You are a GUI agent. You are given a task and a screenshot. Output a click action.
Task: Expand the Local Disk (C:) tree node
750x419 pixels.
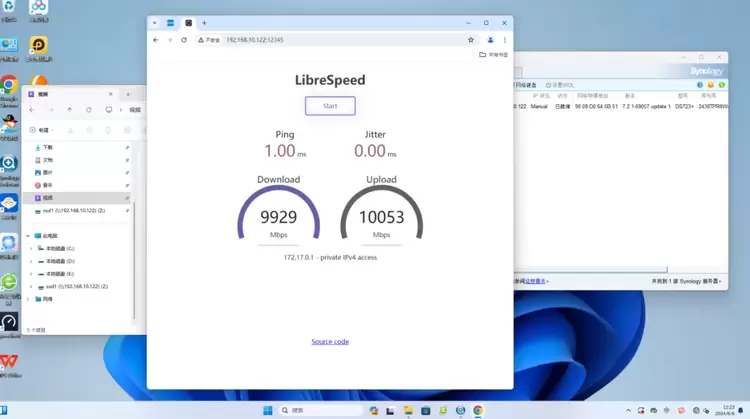pos(30,248)
